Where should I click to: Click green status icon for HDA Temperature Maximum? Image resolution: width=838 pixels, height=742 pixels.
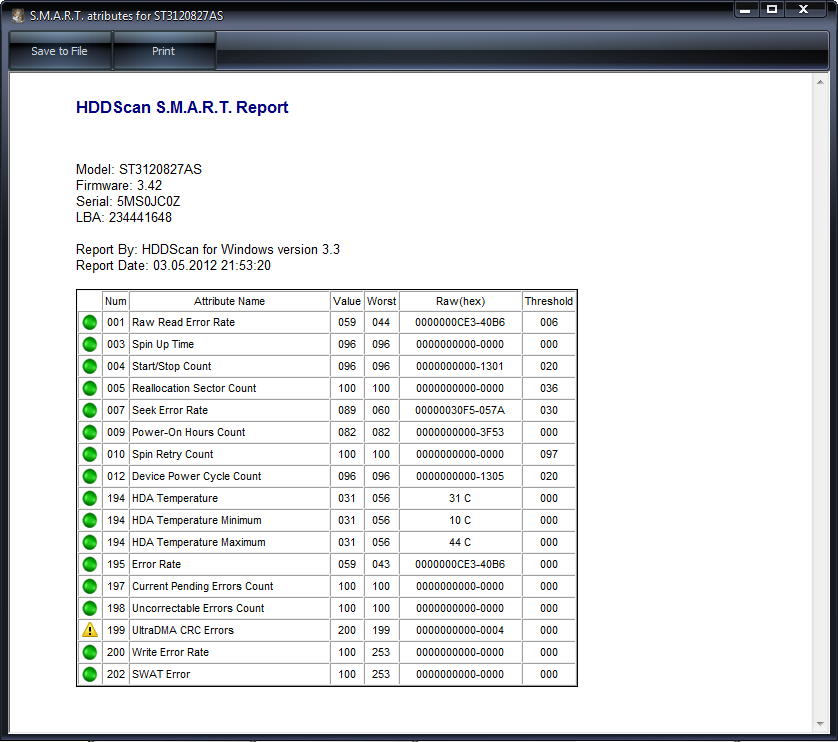tap(90, 542)
